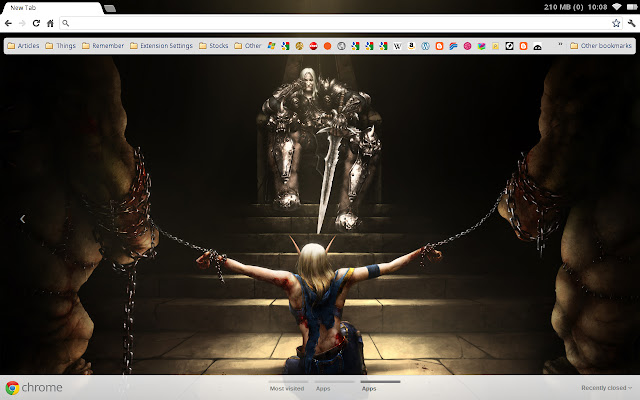Screen dimensions: 640x400
Task: Open the black dome bookmark icon
Action: click(x=537, y=47)
